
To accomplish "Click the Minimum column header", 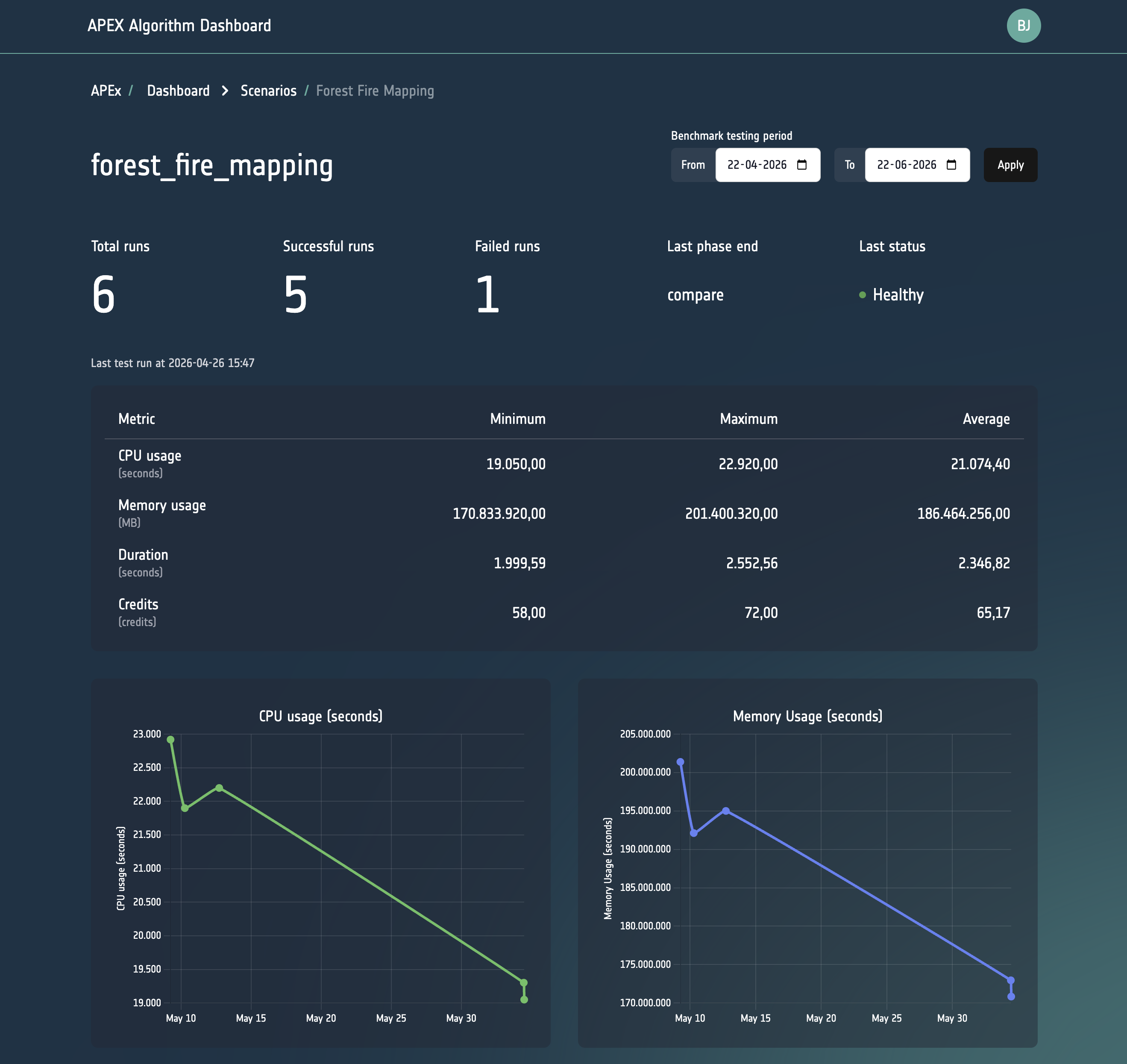I will click(x=518, y=419).
